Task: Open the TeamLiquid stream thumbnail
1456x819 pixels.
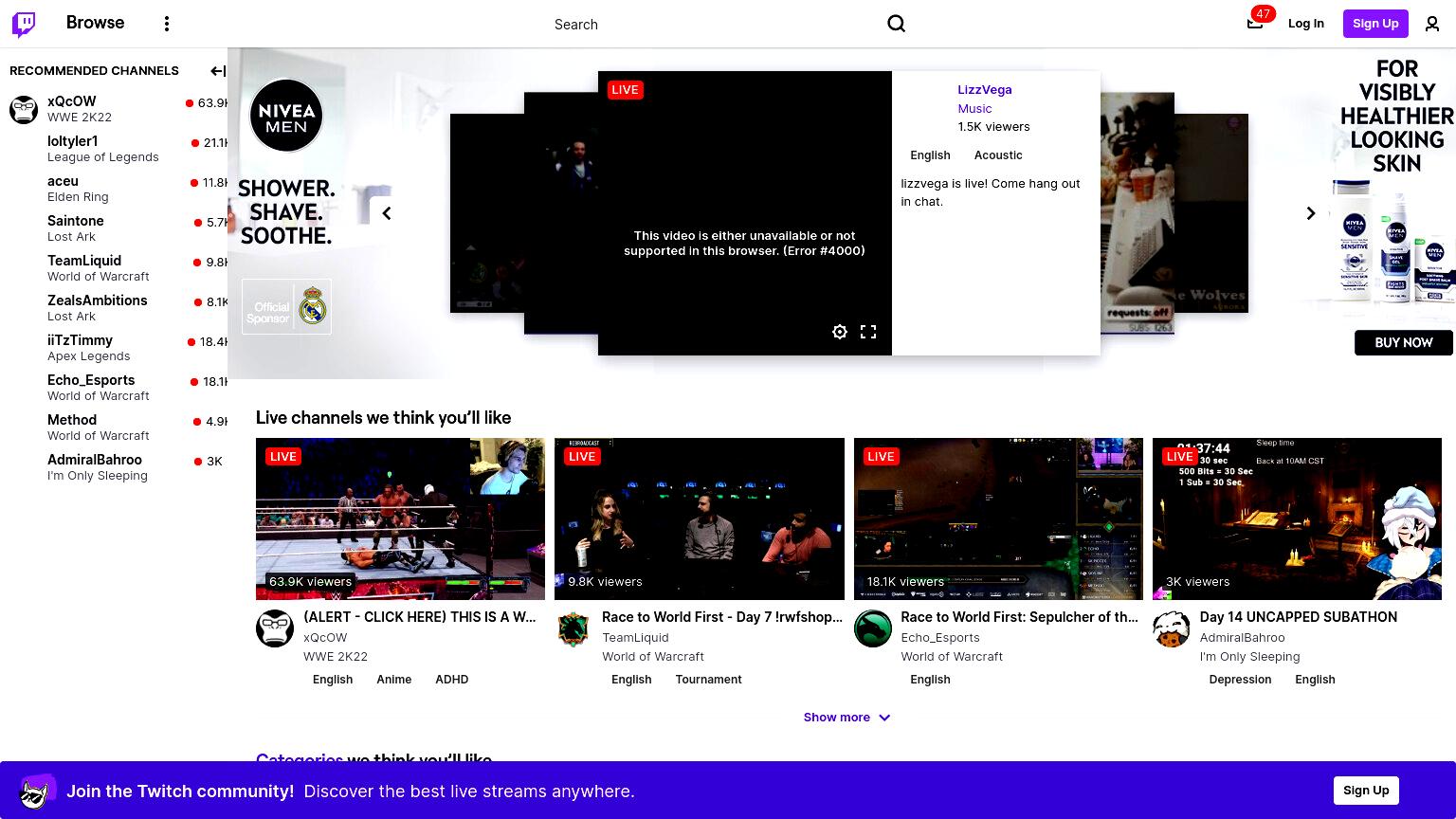Action: click(x=700, y=519)
